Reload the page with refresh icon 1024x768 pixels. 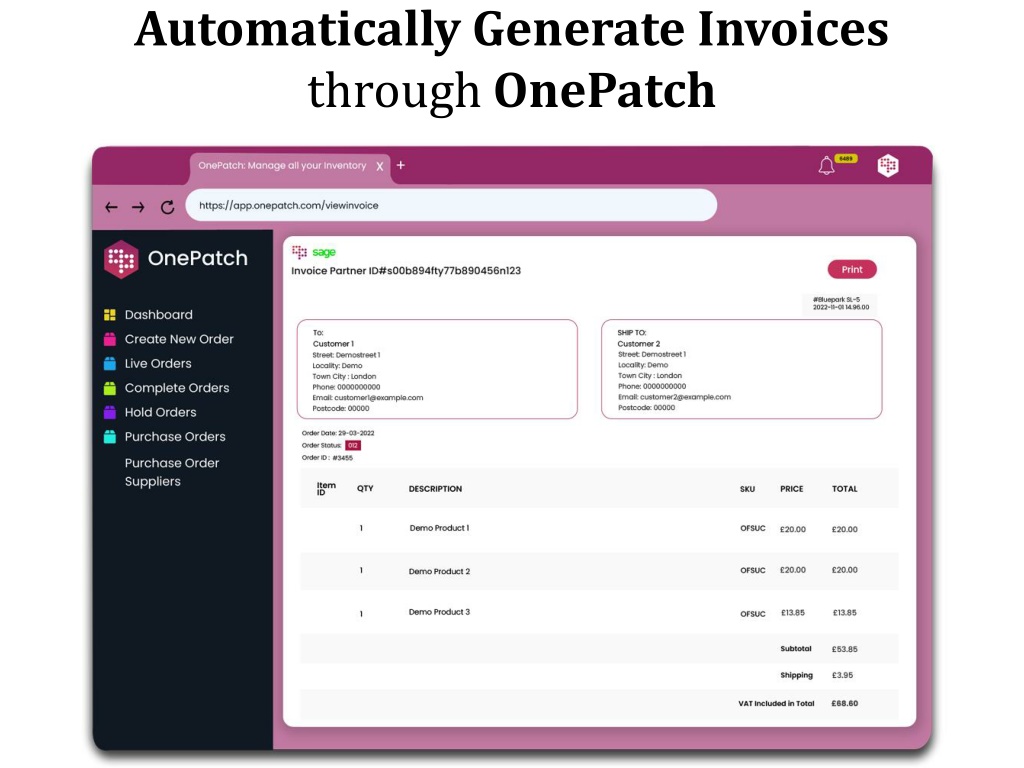coord(168,207)
